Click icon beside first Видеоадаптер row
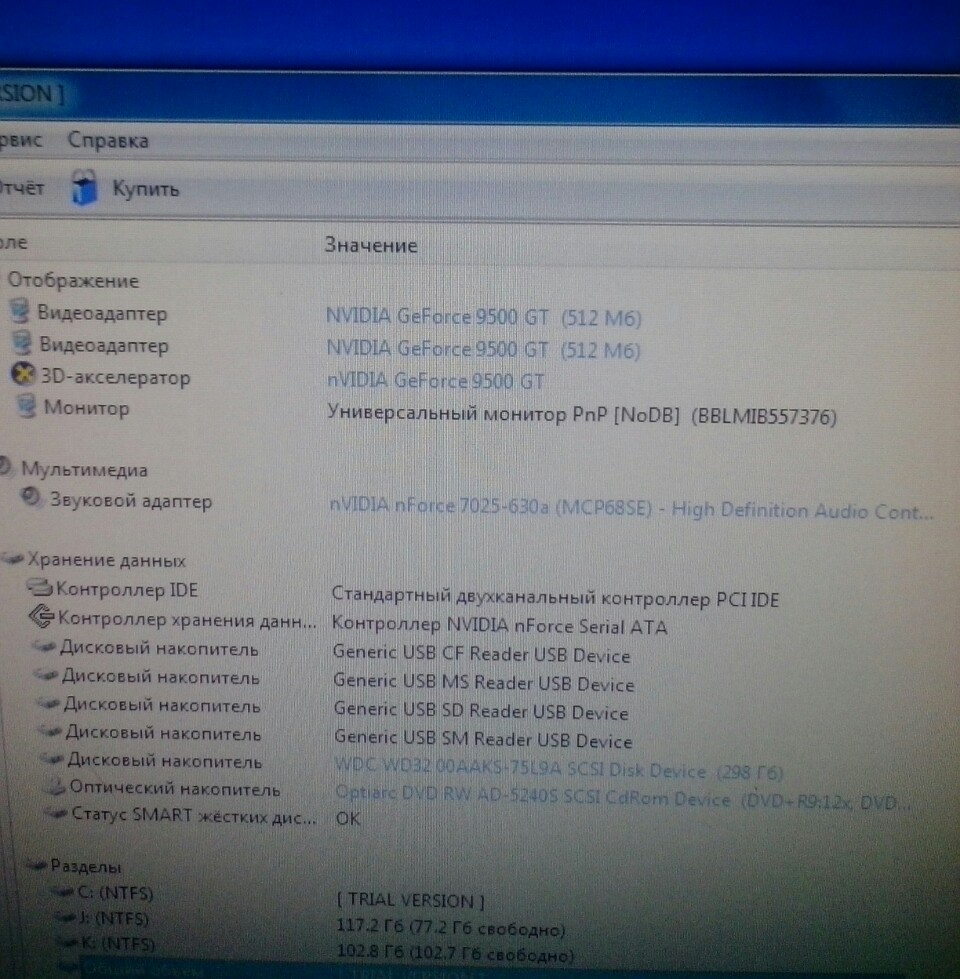 (20, 311)
